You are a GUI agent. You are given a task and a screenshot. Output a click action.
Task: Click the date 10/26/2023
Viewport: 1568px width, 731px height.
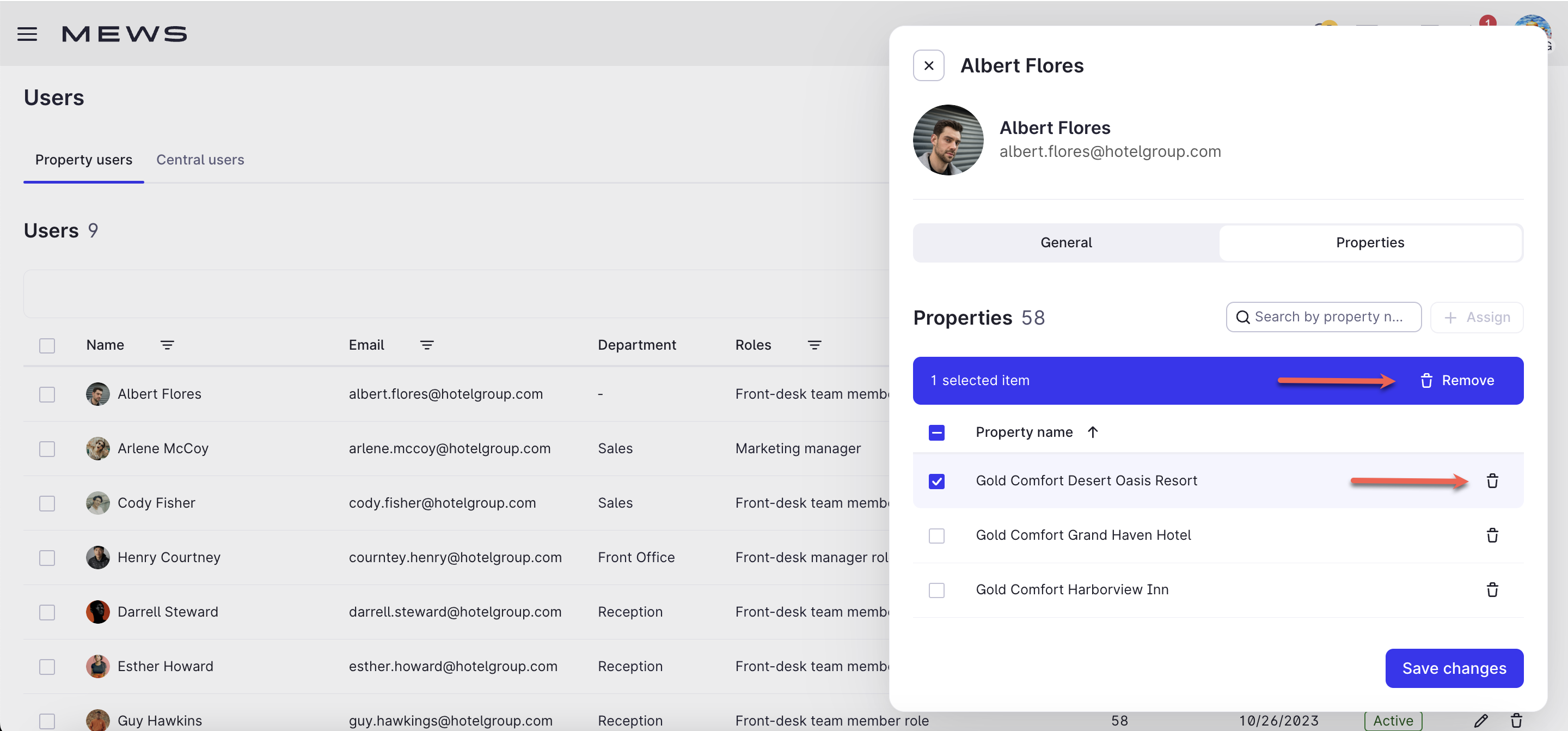(x=1279, y=721)
